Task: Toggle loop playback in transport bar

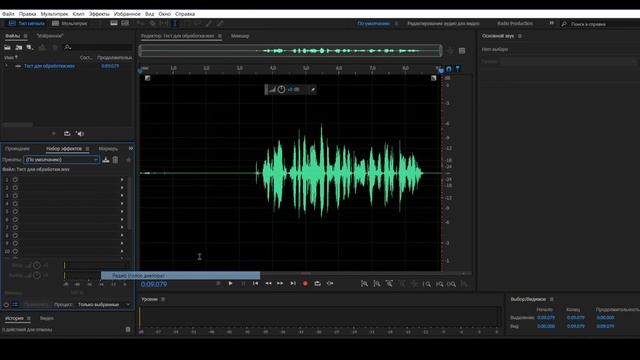Action: point(318,283)
